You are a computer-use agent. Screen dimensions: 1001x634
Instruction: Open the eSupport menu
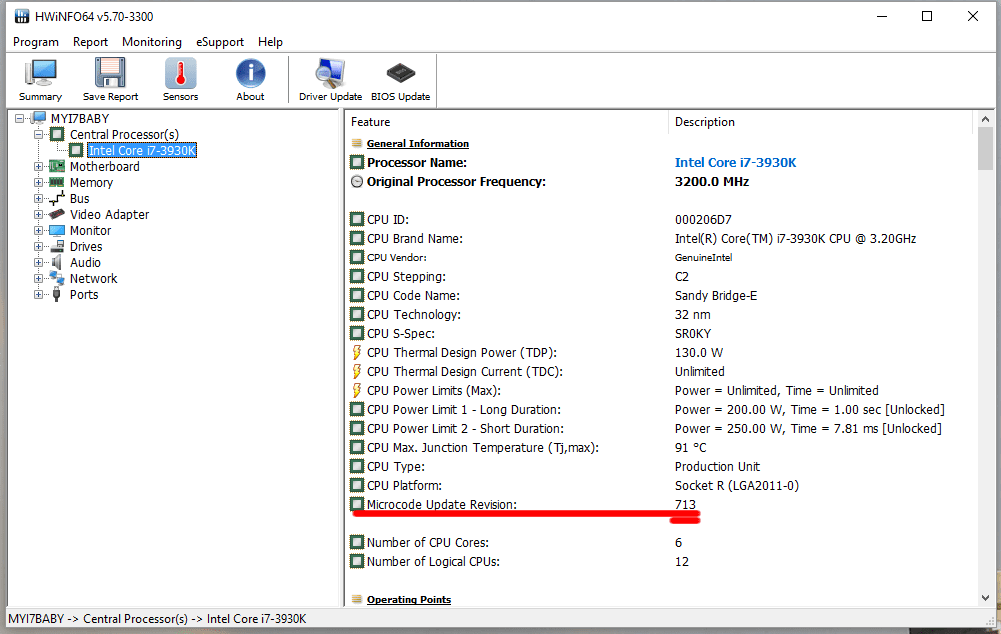coord(220,42)
